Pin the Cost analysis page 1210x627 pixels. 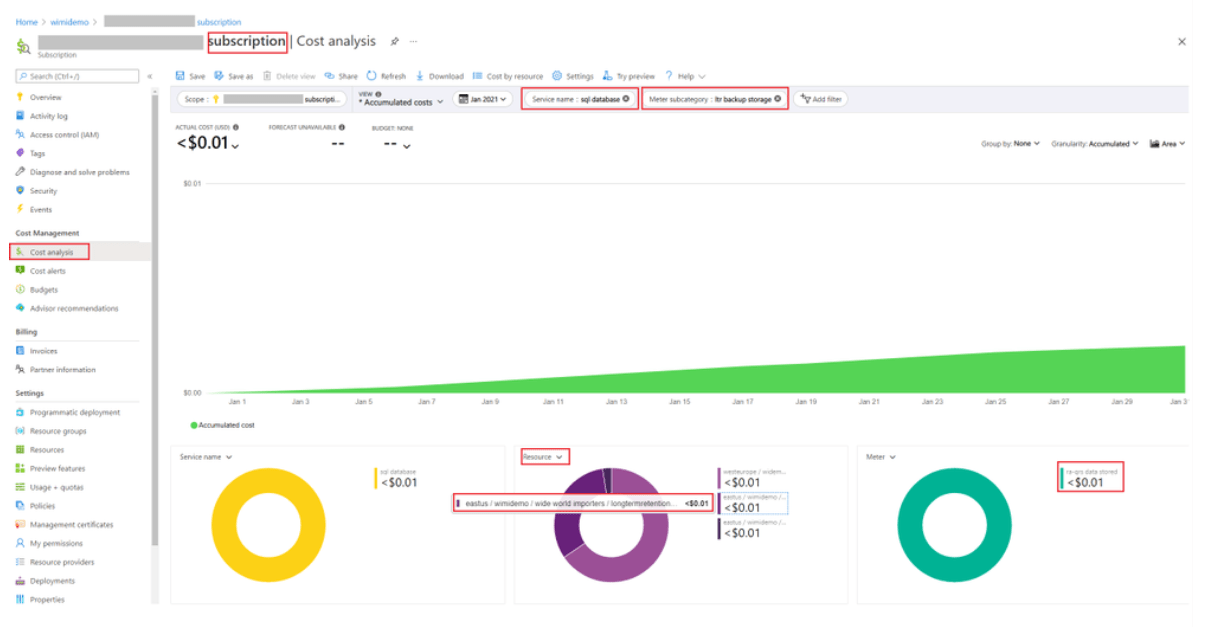[395, 41]
